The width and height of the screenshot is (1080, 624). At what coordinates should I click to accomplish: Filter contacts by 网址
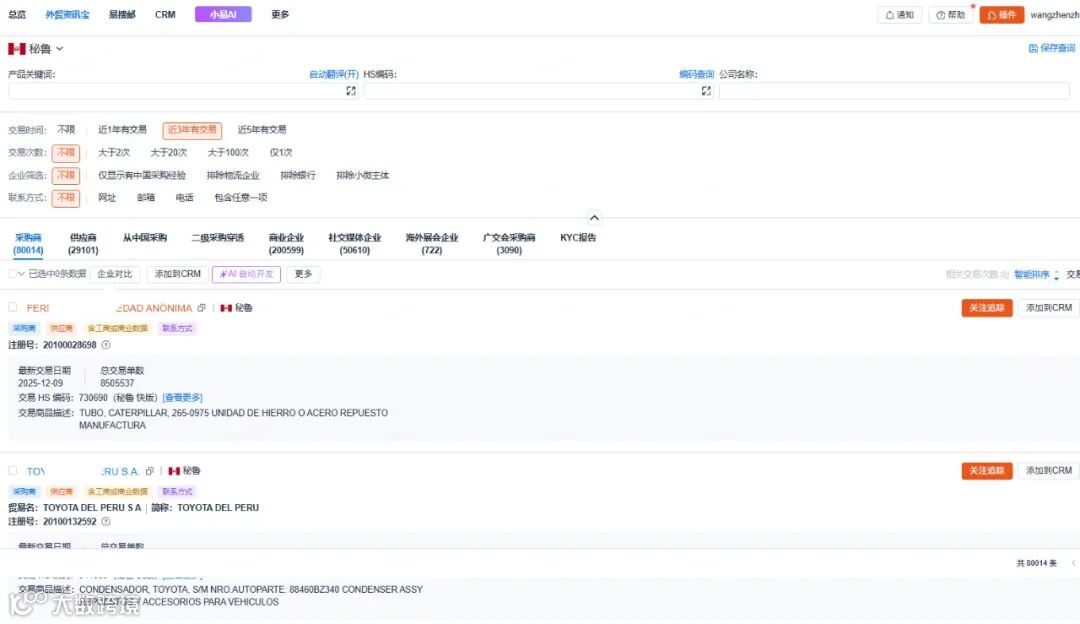coord(107,198)
